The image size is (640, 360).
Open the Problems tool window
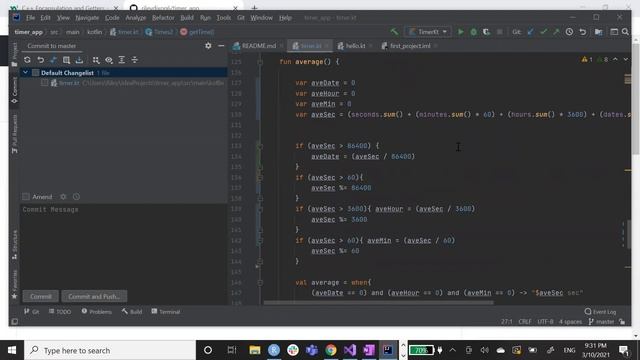coord(96,312)
